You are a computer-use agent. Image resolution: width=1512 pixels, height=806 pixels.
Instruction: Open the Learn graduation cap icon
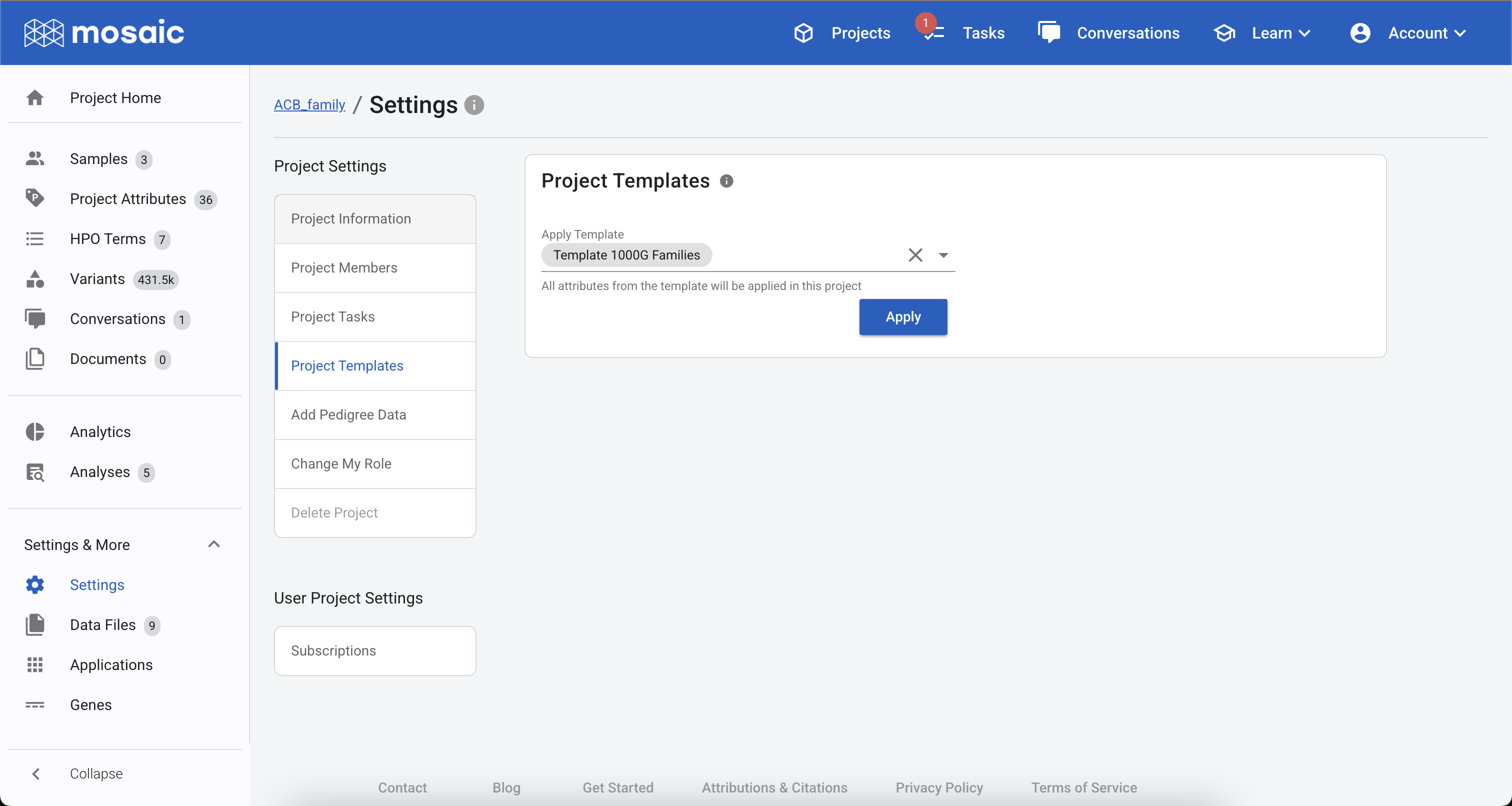coord(1224,33)
